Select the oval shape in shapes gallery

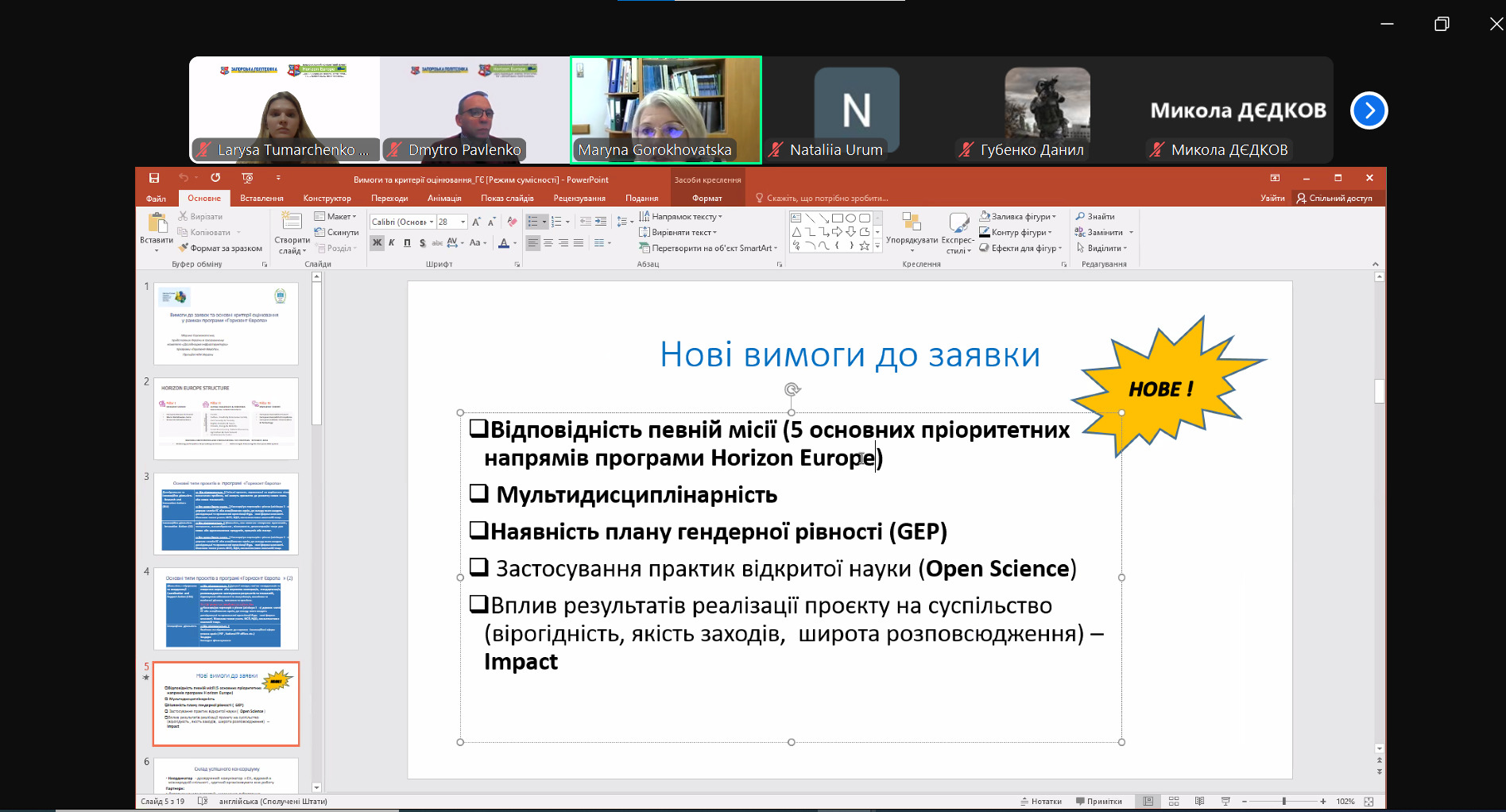point(850,218)
